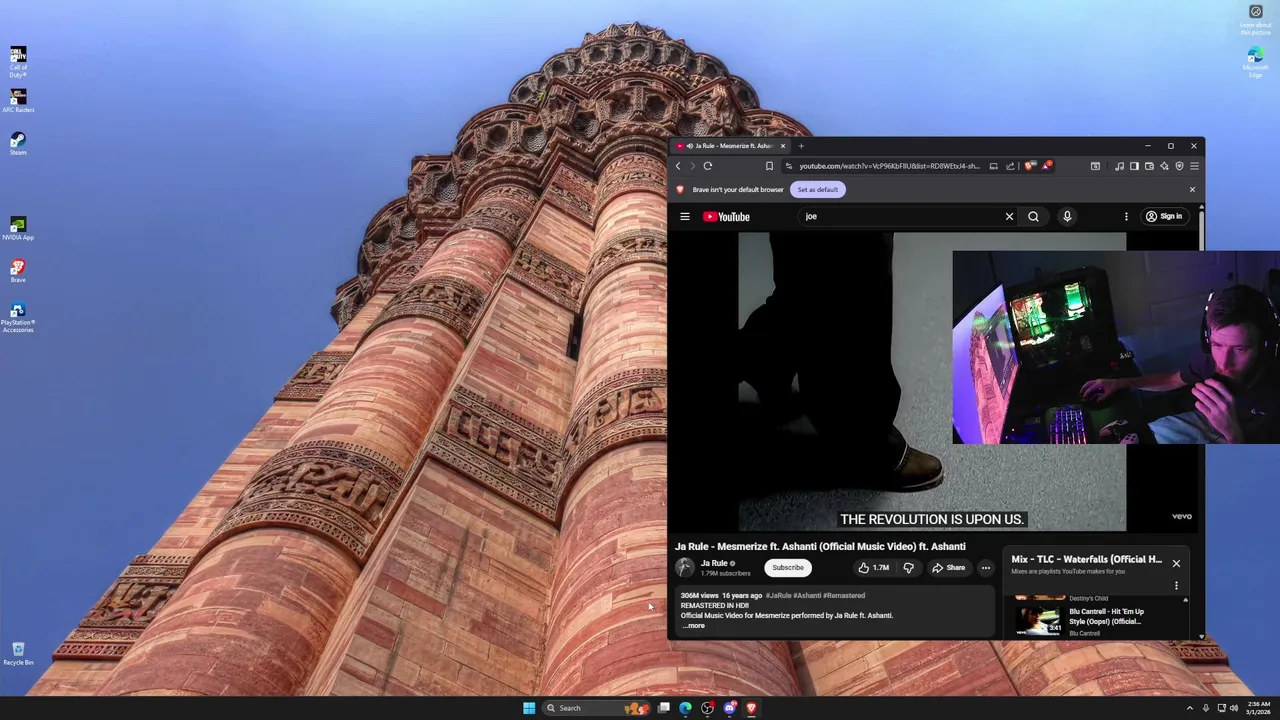This screenshot has width=1280, height=720.
Task: Go to YouTube home via logo
Action: coord(726,216)
